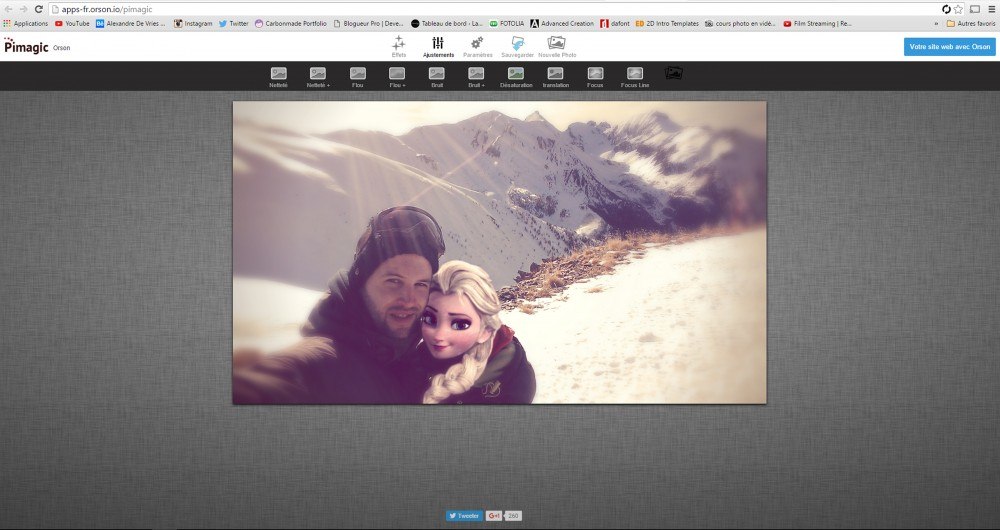Load a Nouvelle Photo
The width and height of the screenshot is (1000, 530).
(x=556, y=46)
